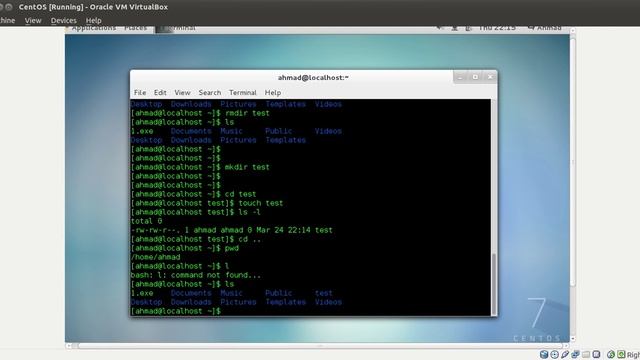
Task: Minimize the ahmad@localhost terminal window
Action: click(x=461, y=77)
